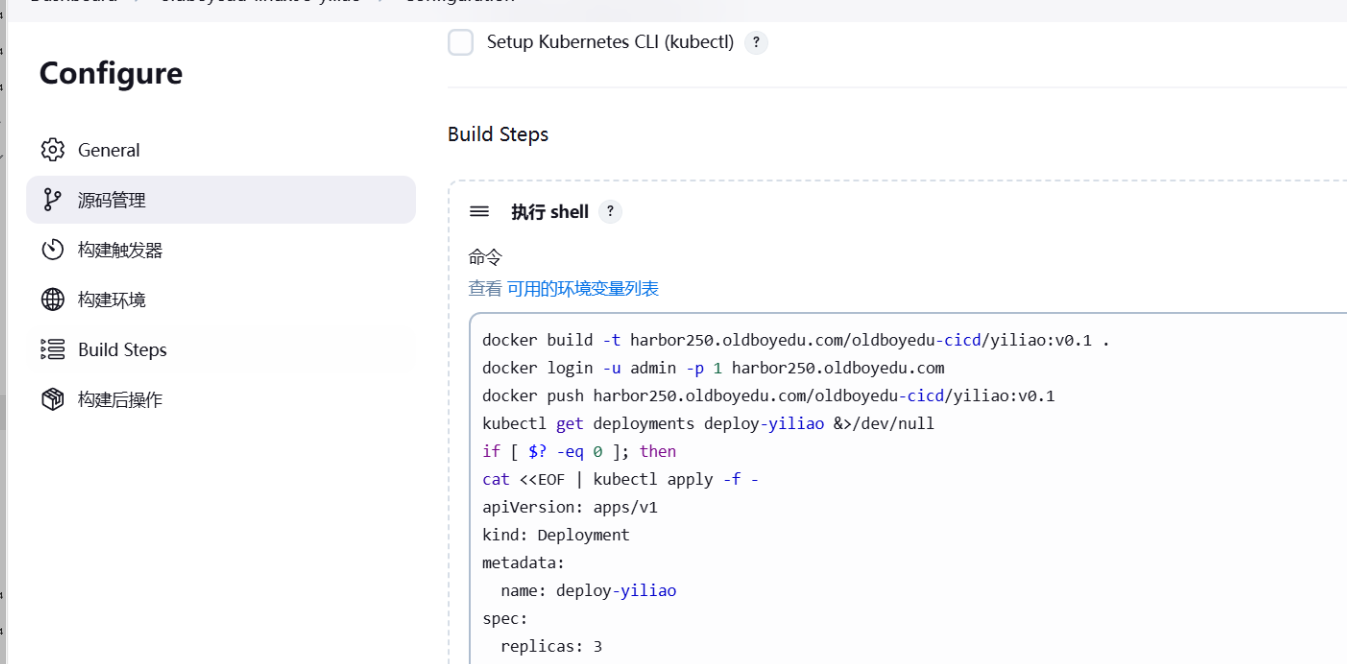Click the 执行 shell step title
The width and height of the screenshot is (1347, 664).
click(549, 212)
